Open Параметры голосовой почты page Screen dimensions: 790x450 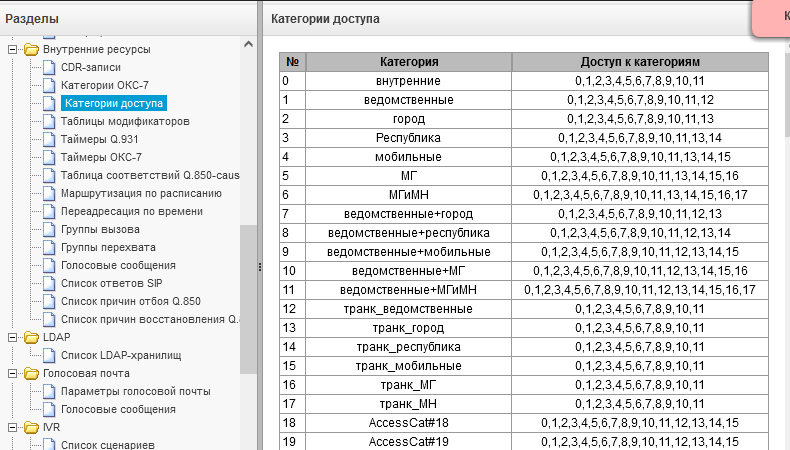tap(136, 392)
